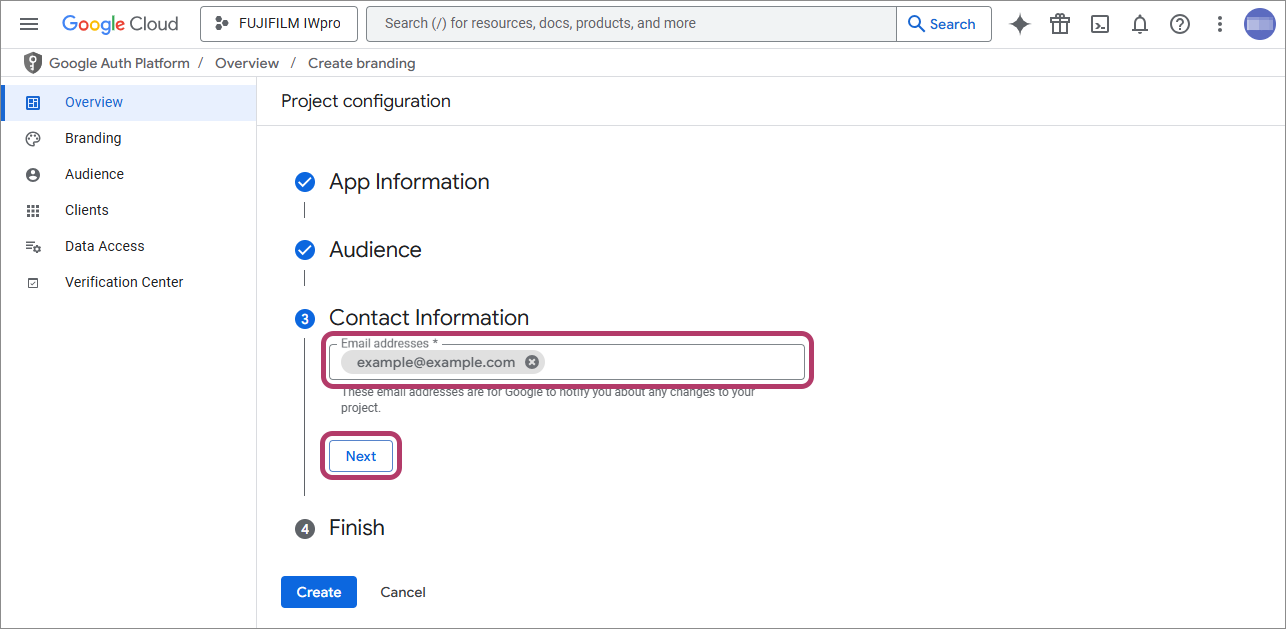Click the user account avatar
1286x629 pixels.
(1259, 24)
